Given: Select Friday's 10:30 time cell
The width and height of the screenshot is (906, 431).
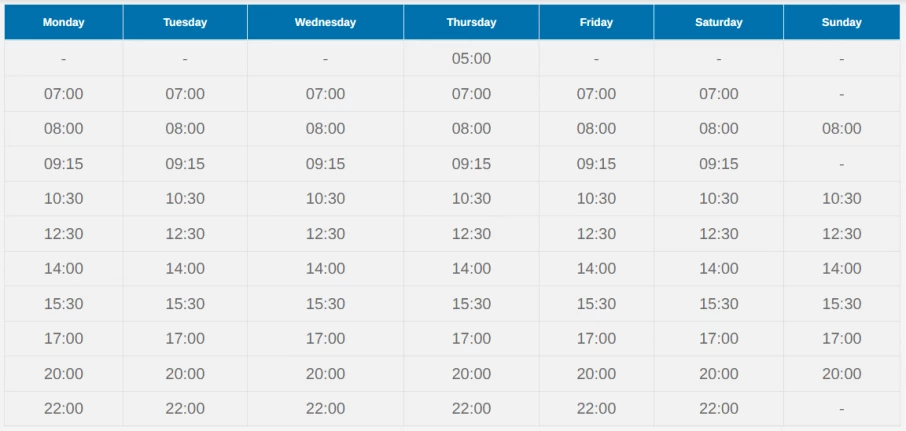Looking at the screenshot, I should [596, 199].
